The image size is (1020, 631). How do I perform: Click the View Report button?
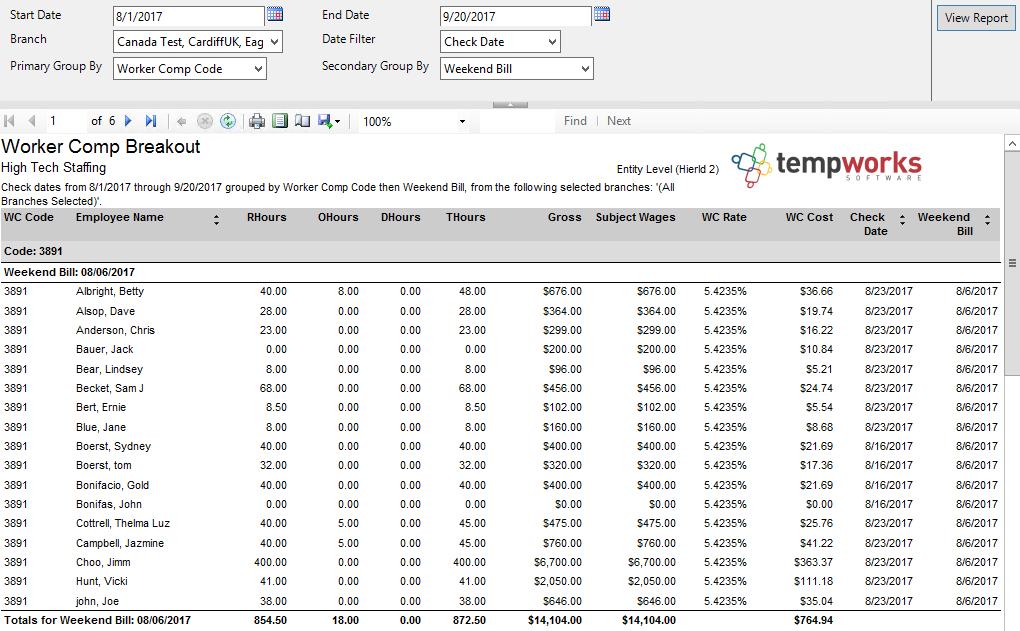coord(976,18)
